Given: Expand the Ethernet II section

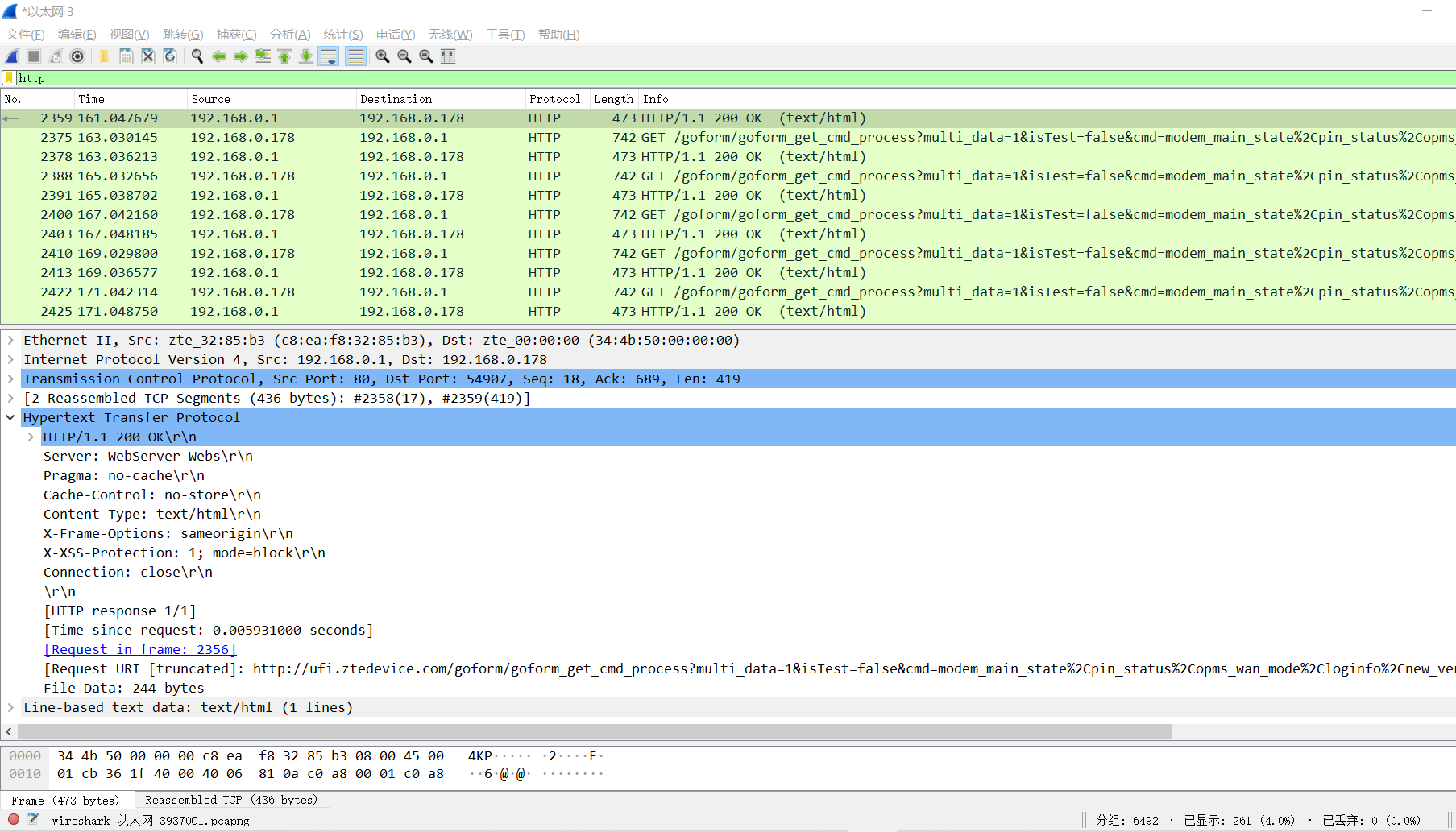Looking at the screenshot, I should [x=10, y=341].
